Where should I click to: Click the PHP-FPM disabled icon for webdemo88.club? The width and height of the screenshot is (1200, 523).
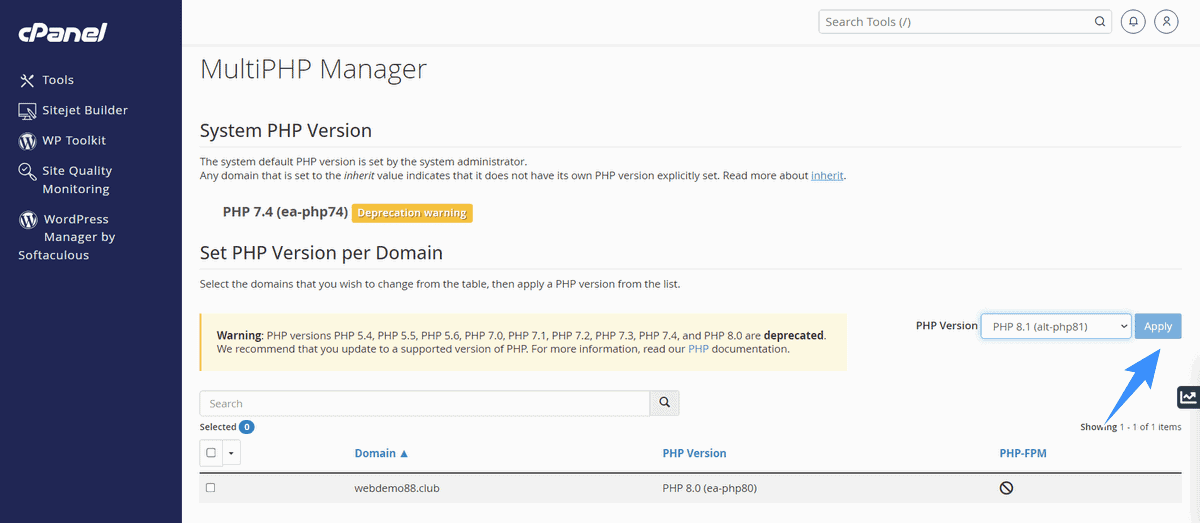coord(1007,488)
